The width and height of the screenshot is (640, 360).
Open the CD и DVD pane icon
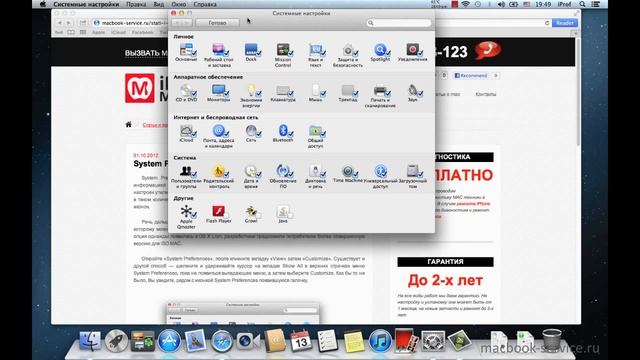[x=186, y=90]
